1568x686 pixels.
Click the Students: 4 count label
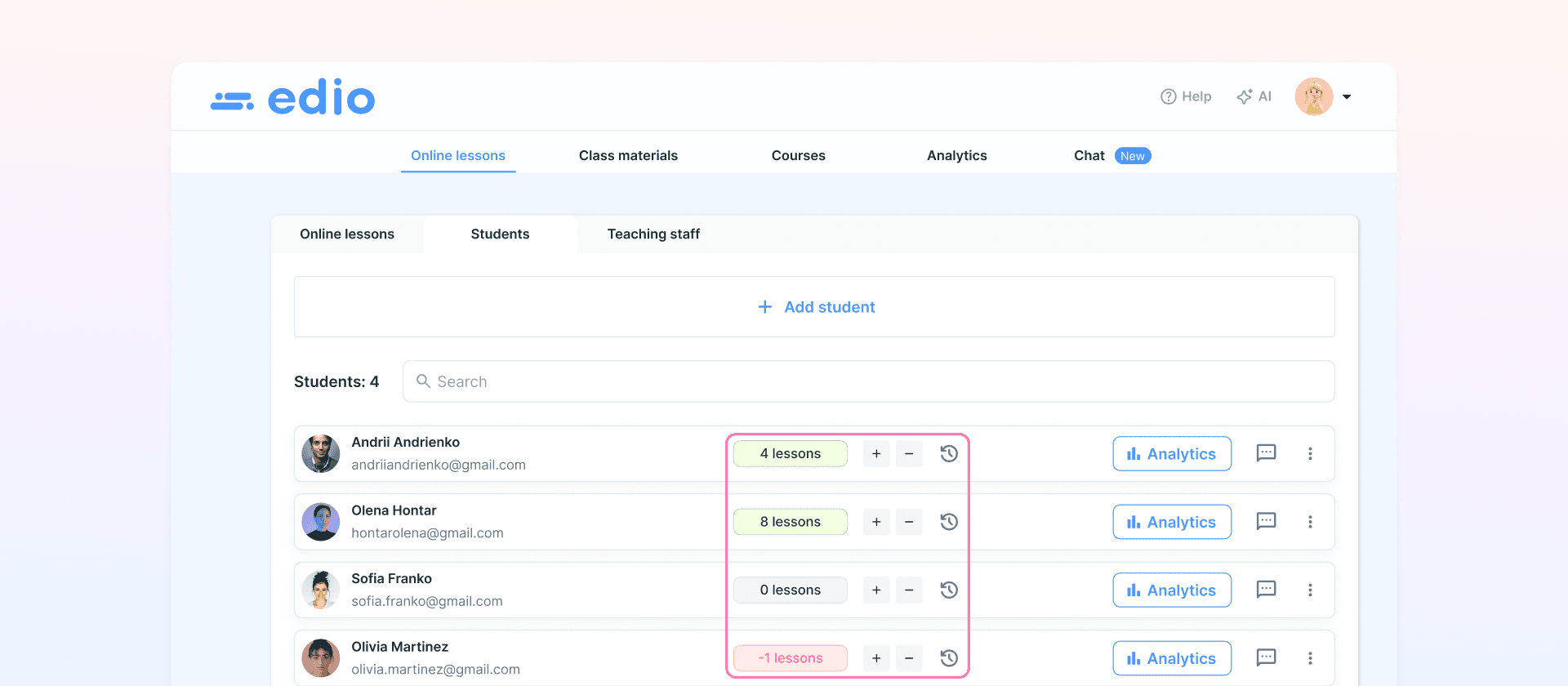coord(336,381)
